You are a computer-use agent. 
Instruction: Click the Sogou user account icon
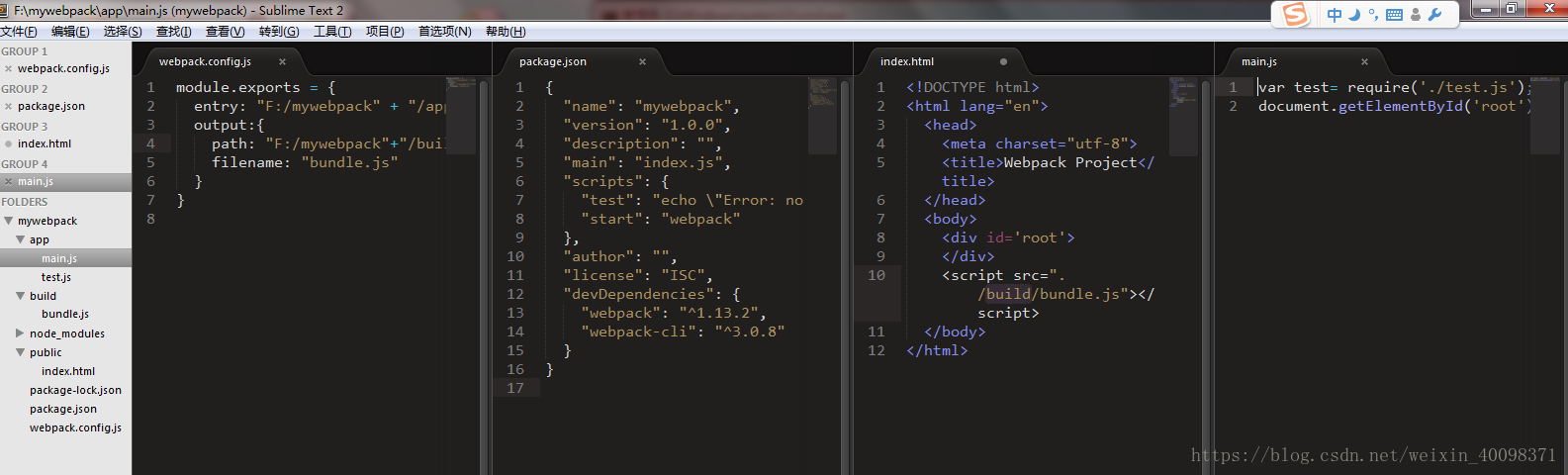(1416, 15)
